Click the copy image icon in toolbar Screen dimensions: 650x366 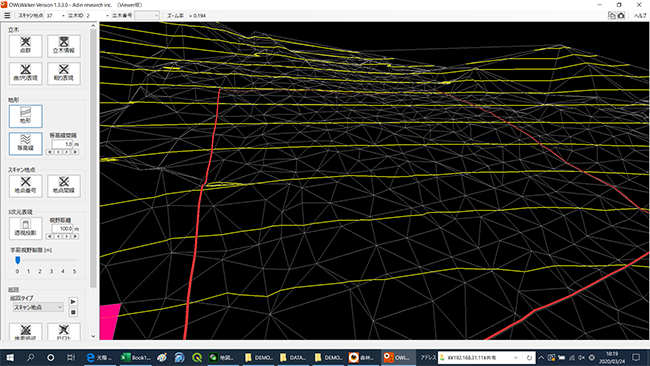[611, 16]
